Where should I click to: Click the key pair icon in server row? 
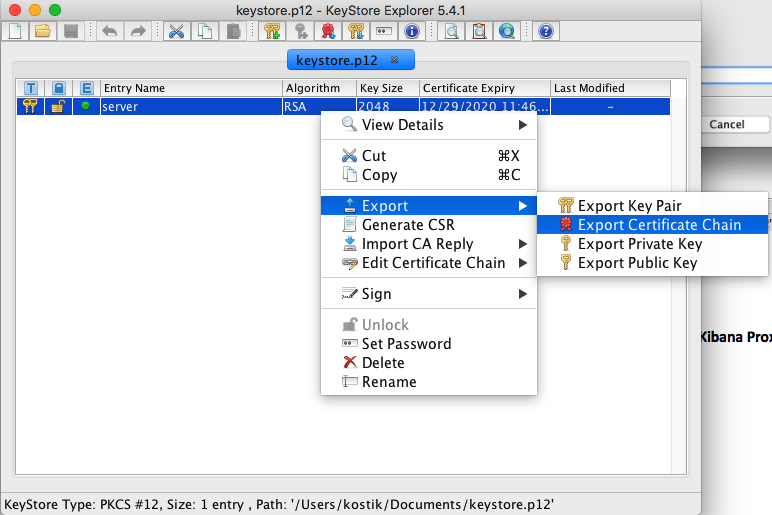click(x=31, y=106)
